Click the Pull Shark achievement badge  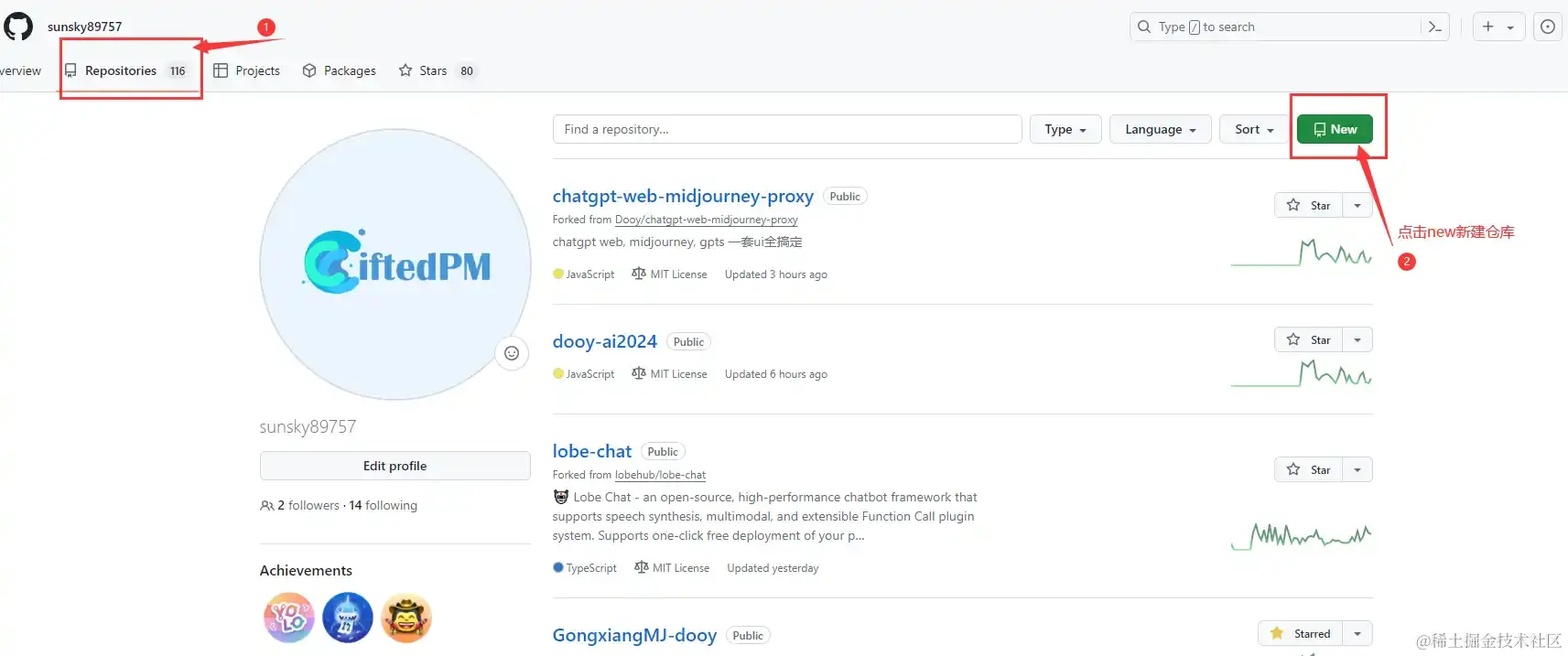pos(348,618)
